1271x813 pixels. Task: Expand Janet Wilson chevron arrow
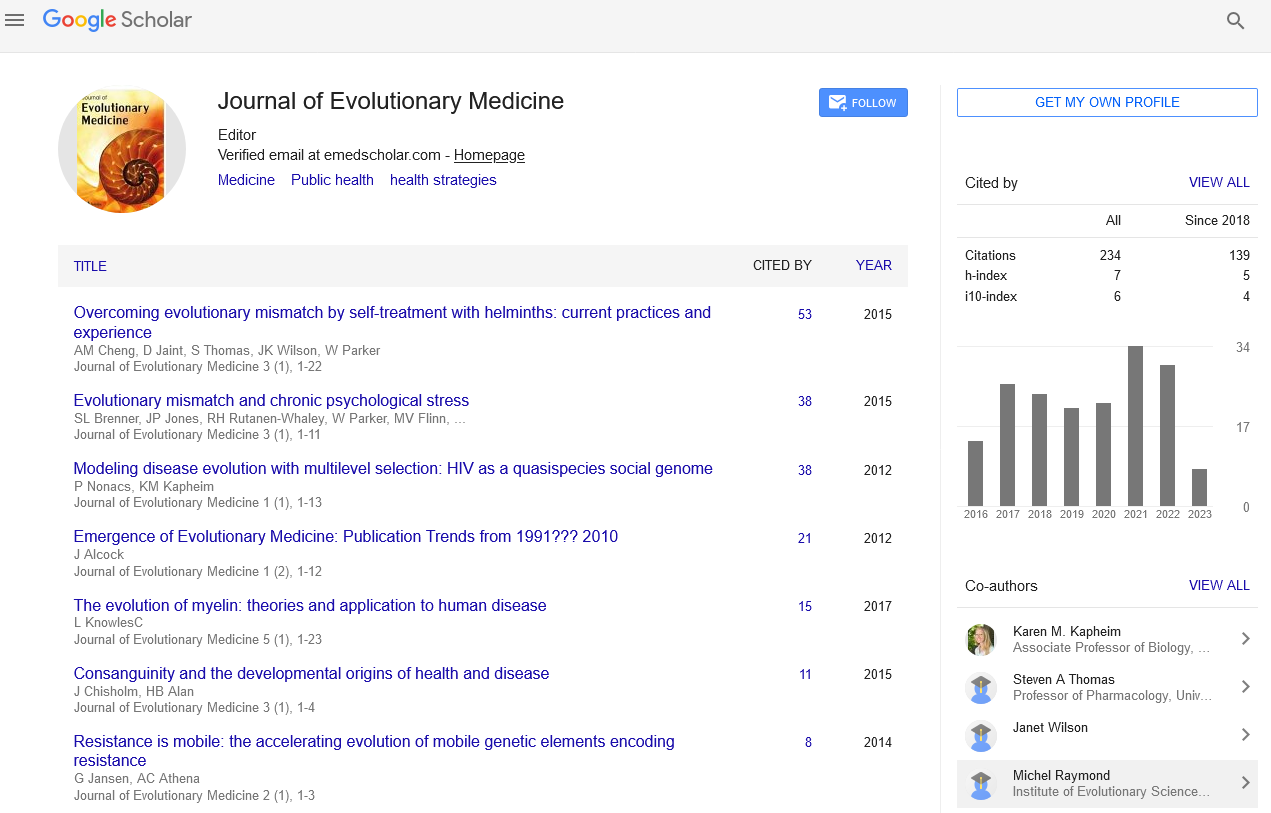pyautogui.click(x=1245, y=735)
